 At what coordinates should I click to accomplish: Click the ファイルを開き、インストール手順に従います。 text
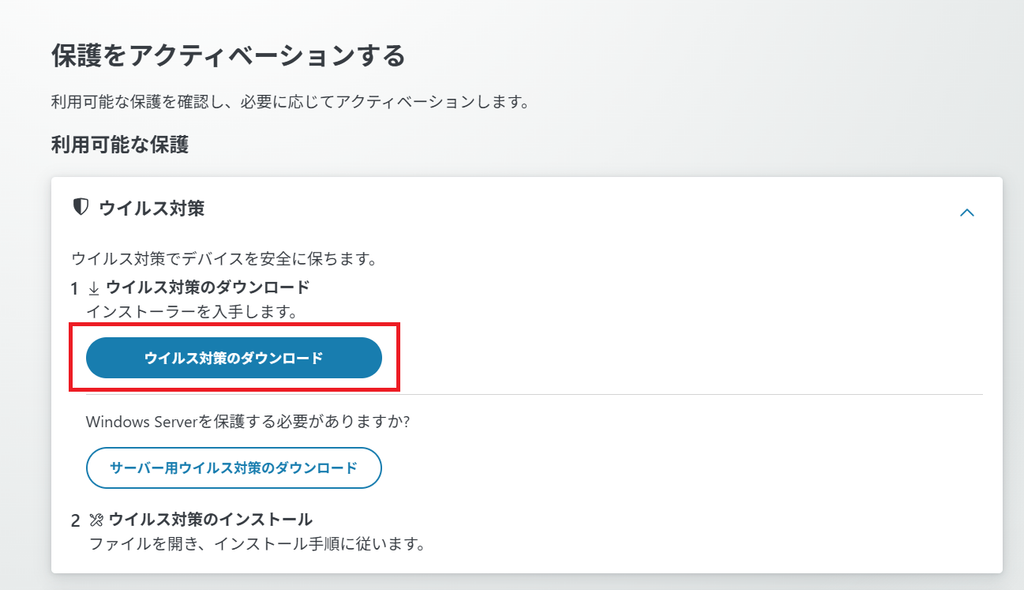[x=257, y=544]
